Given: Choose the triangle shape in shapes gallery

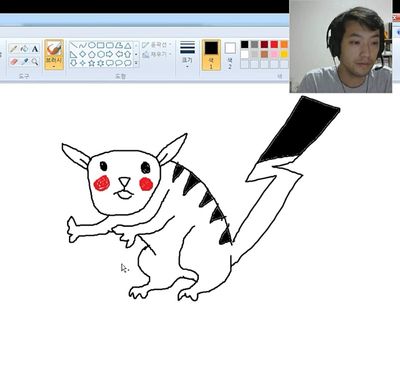Looking at the screenshot, I should [x=128, y=45].
